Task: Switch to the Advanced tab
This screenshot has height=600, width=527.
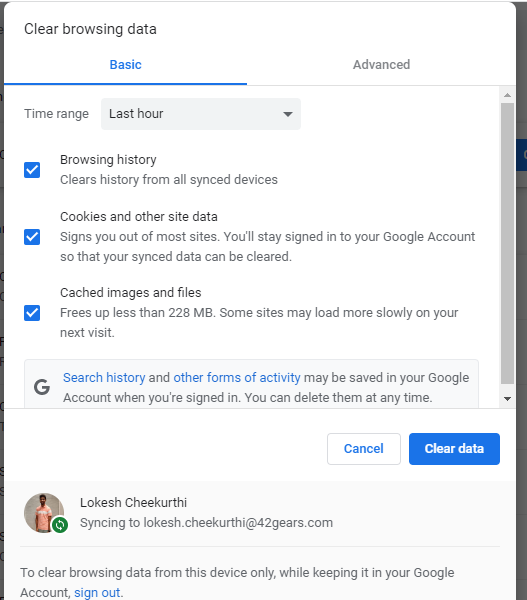Action: [x=381, y=65]
